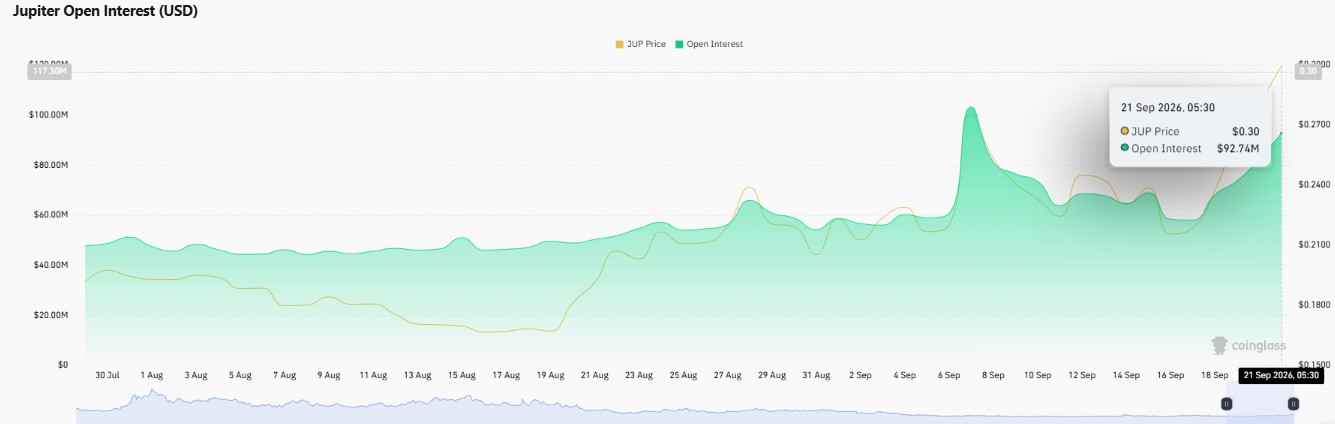The width and height of the screenshot is (1335, 424).
Task: Click the 15 Aug date label
Action: coord(461,375)
